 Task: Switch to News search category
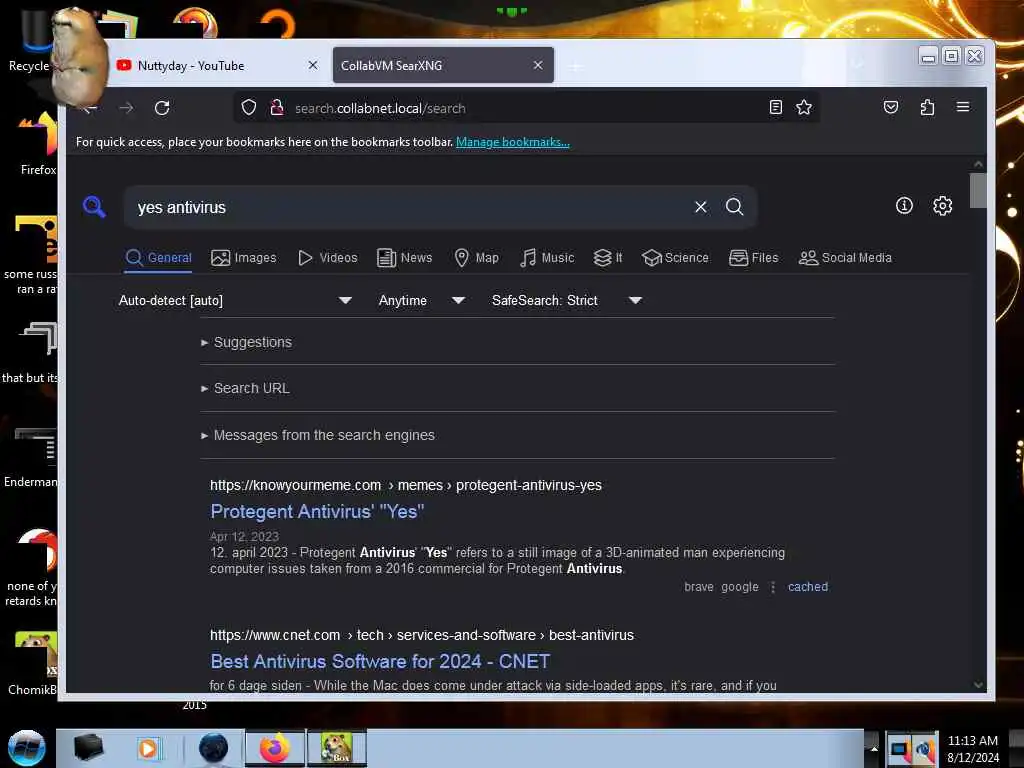(x=405, y=257)
